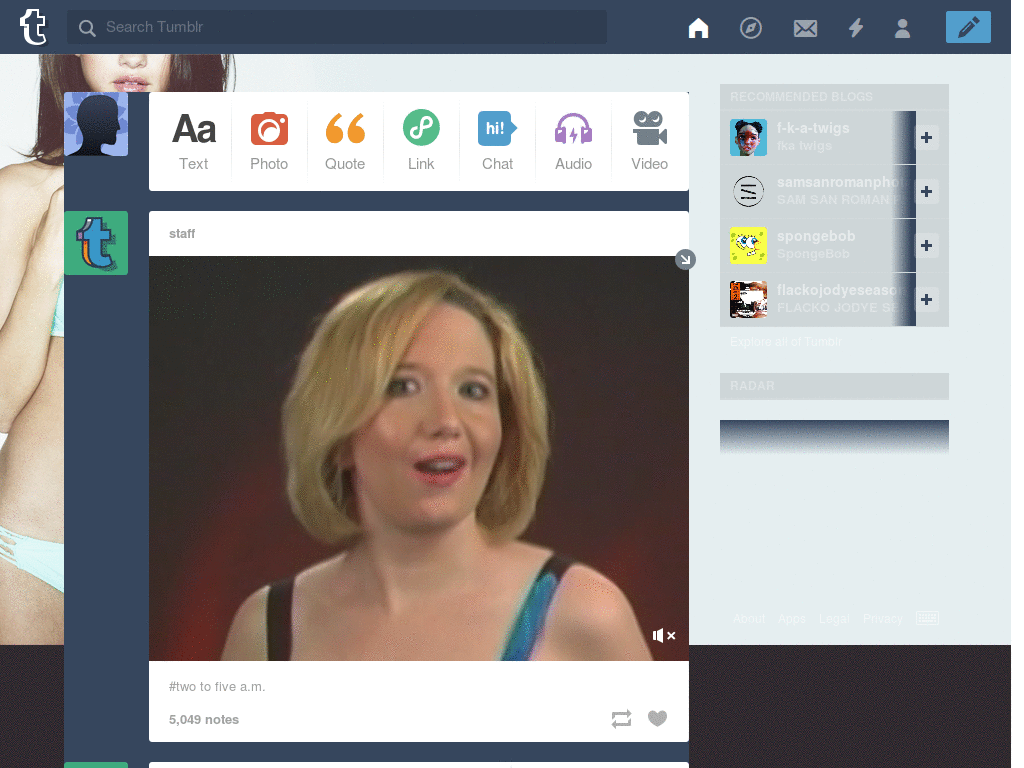Expand the post media with the arrow icon

pos(685,260)
